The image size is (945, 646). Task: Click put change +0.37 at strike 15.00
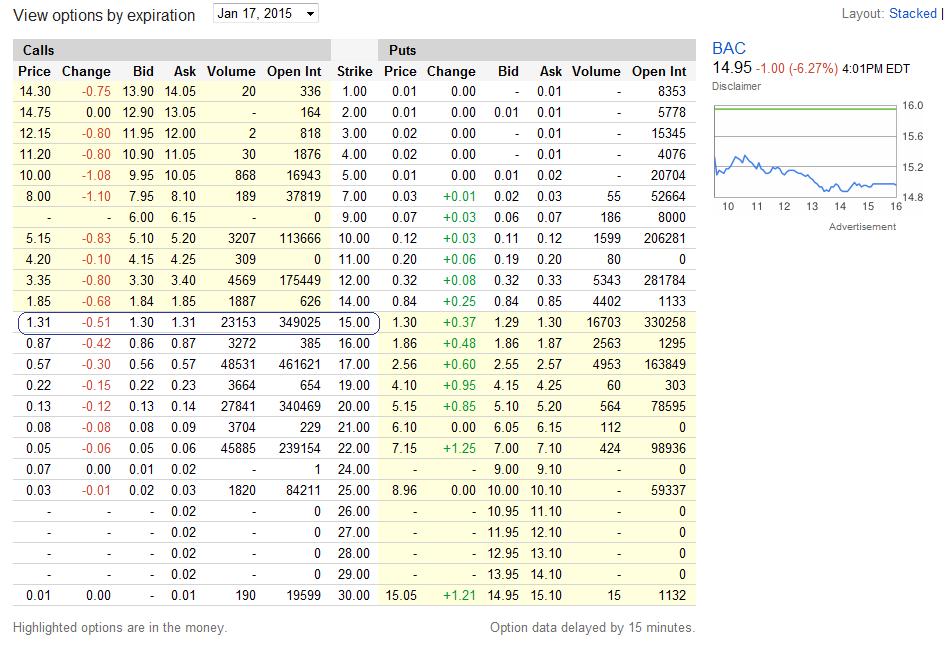[459, 322]
